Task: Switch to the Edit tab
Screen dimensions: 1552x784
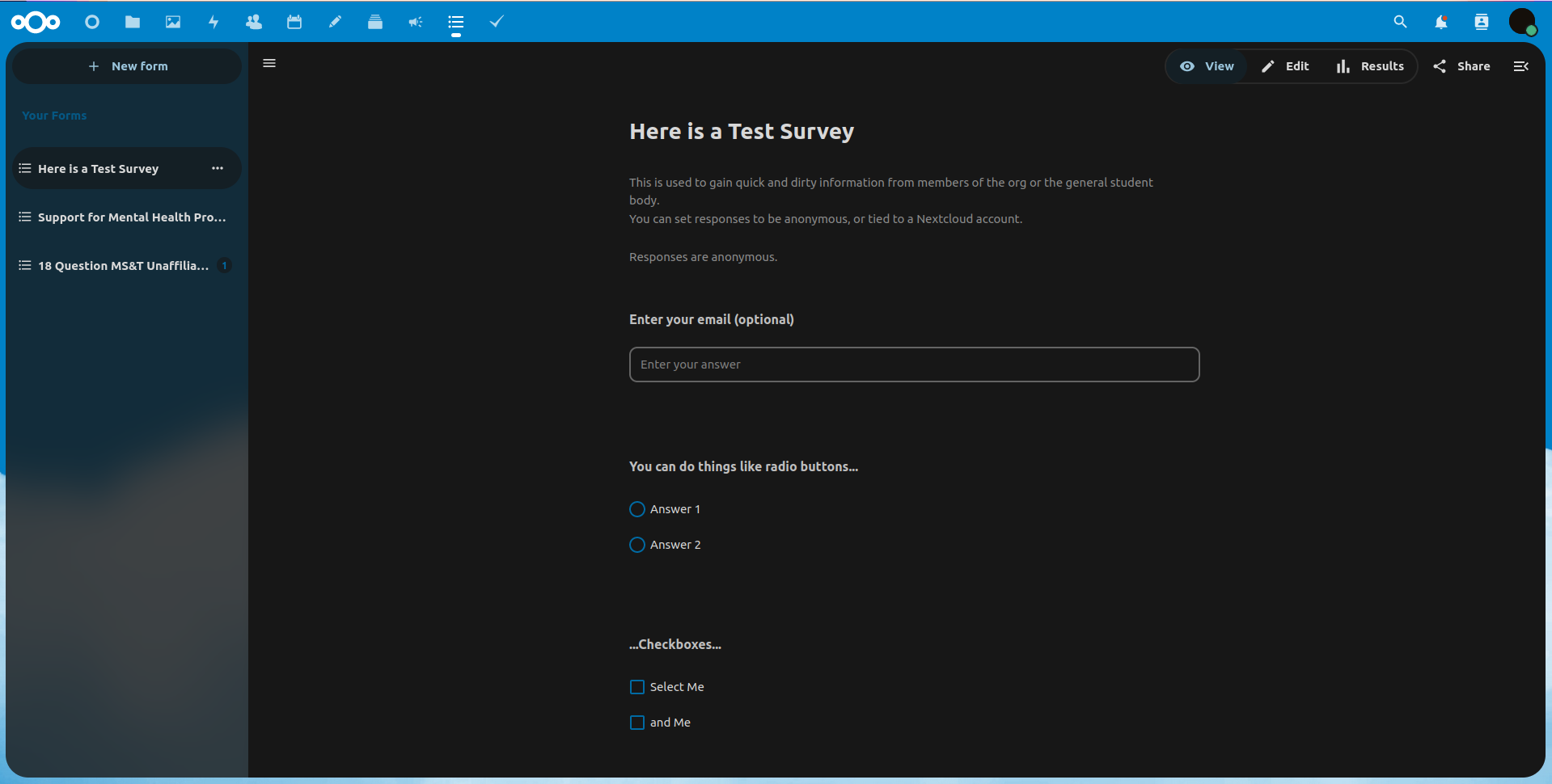Action: (1286, 65)
